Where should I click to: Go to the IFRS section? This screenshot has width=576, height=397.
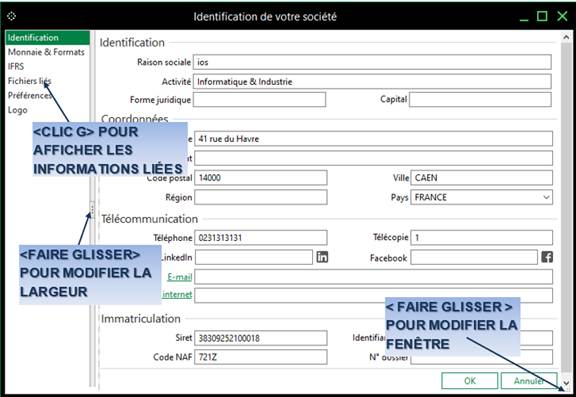tap(16, 66)
